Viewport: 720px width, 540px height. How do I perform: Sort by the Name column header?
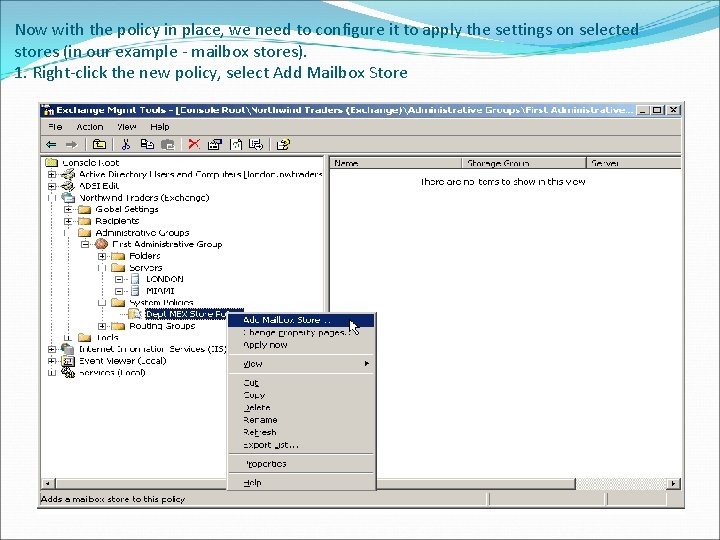click(396, 163)
